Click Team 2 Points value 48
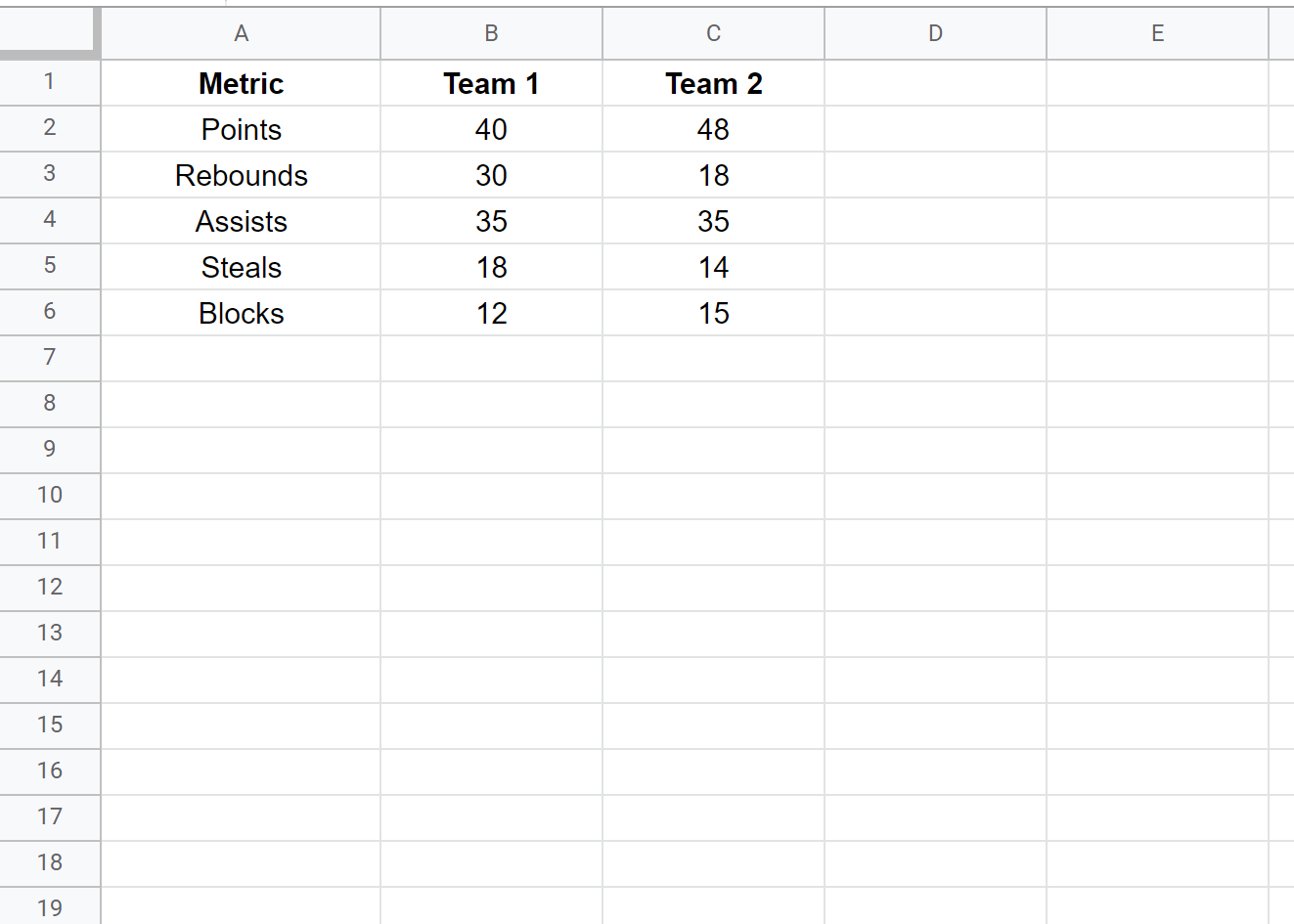Screen dimensions: 1294x924 click(713, 130)
